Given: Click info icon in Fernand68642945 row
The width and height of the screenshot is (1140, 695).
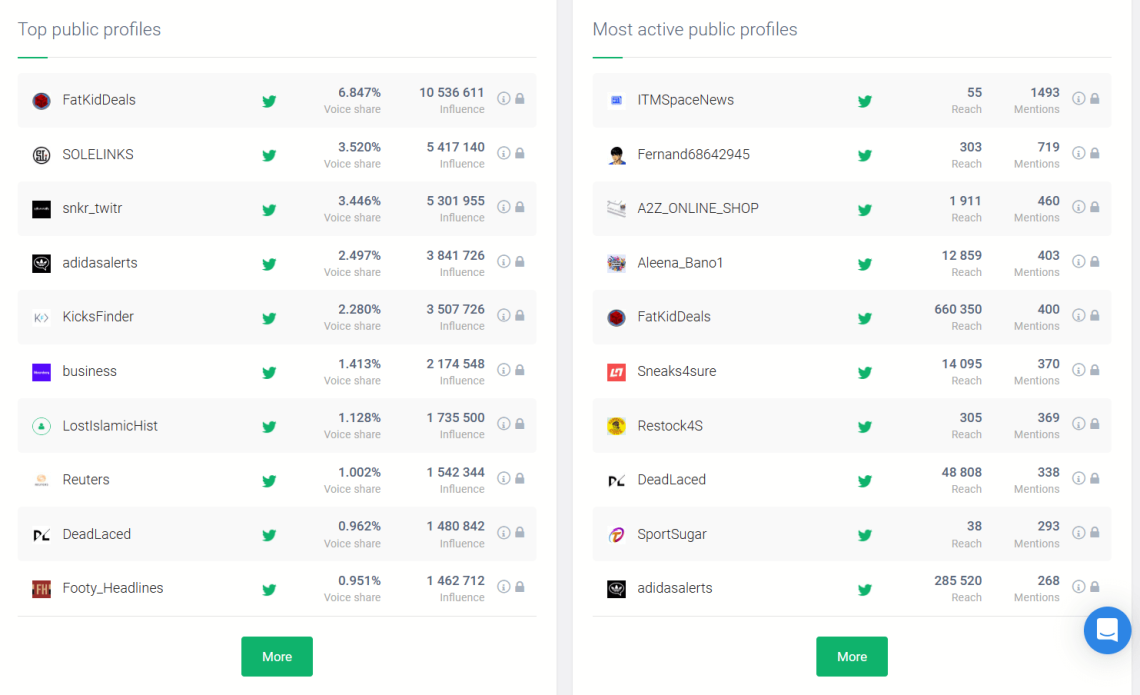Looking at the screenshot, I should pos(1079,153).
